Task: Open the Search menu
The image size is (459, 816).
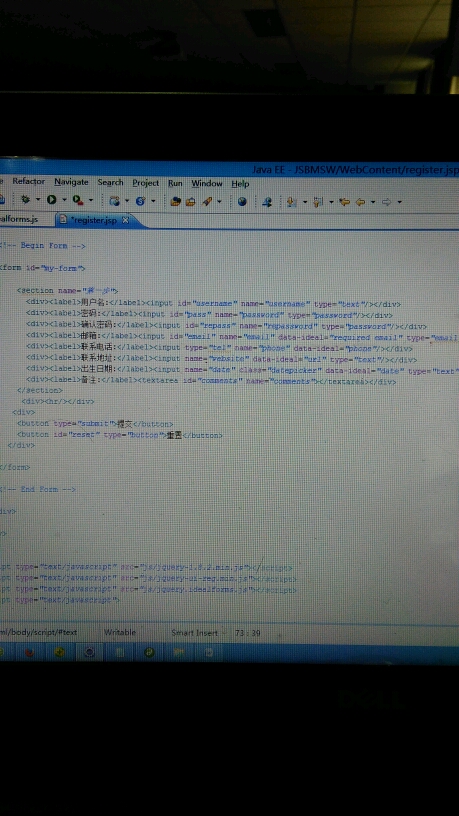Action: tap(110, 183)
